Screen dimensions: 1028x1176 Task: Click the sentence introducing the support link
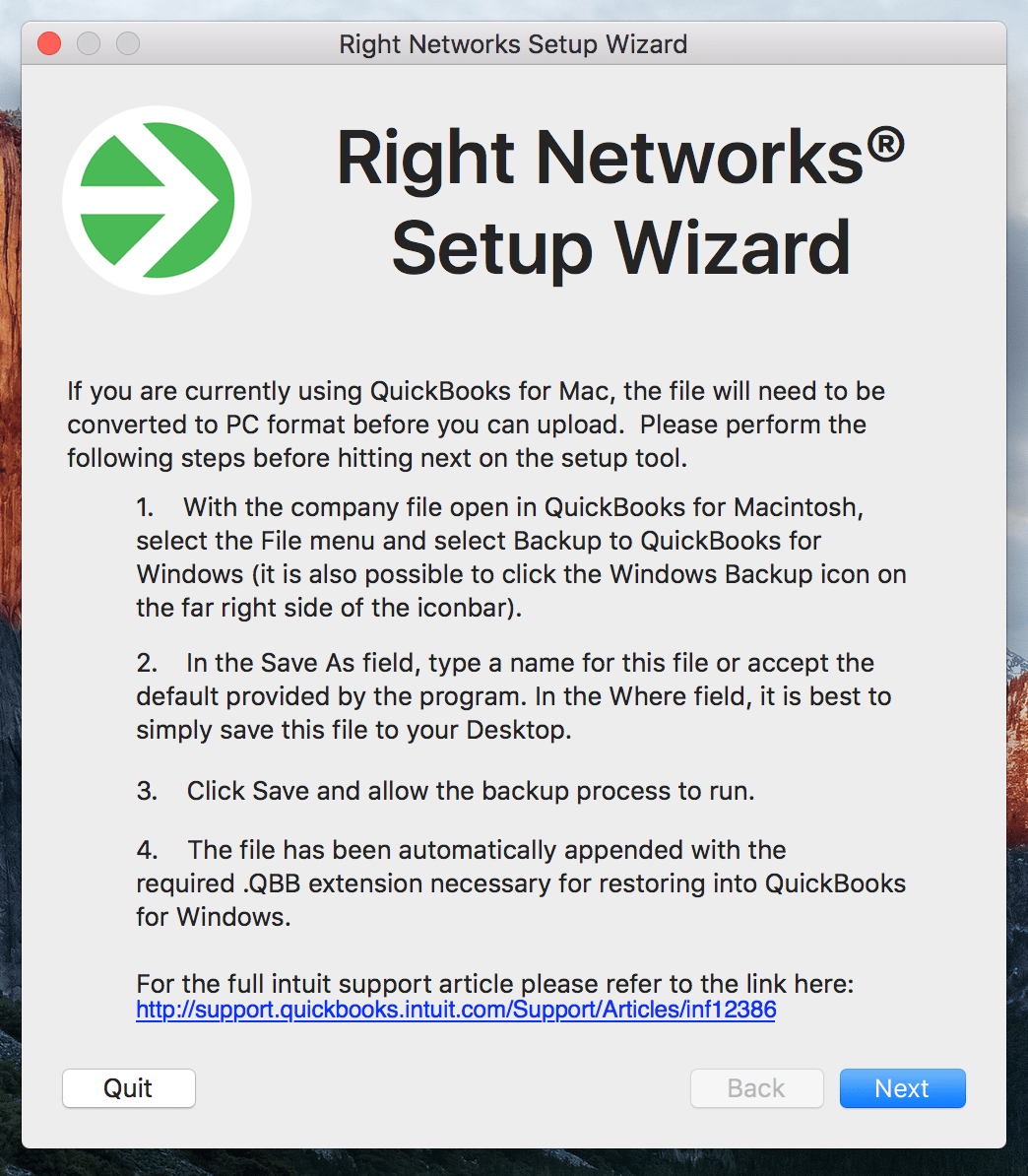[x=495, y=983]
